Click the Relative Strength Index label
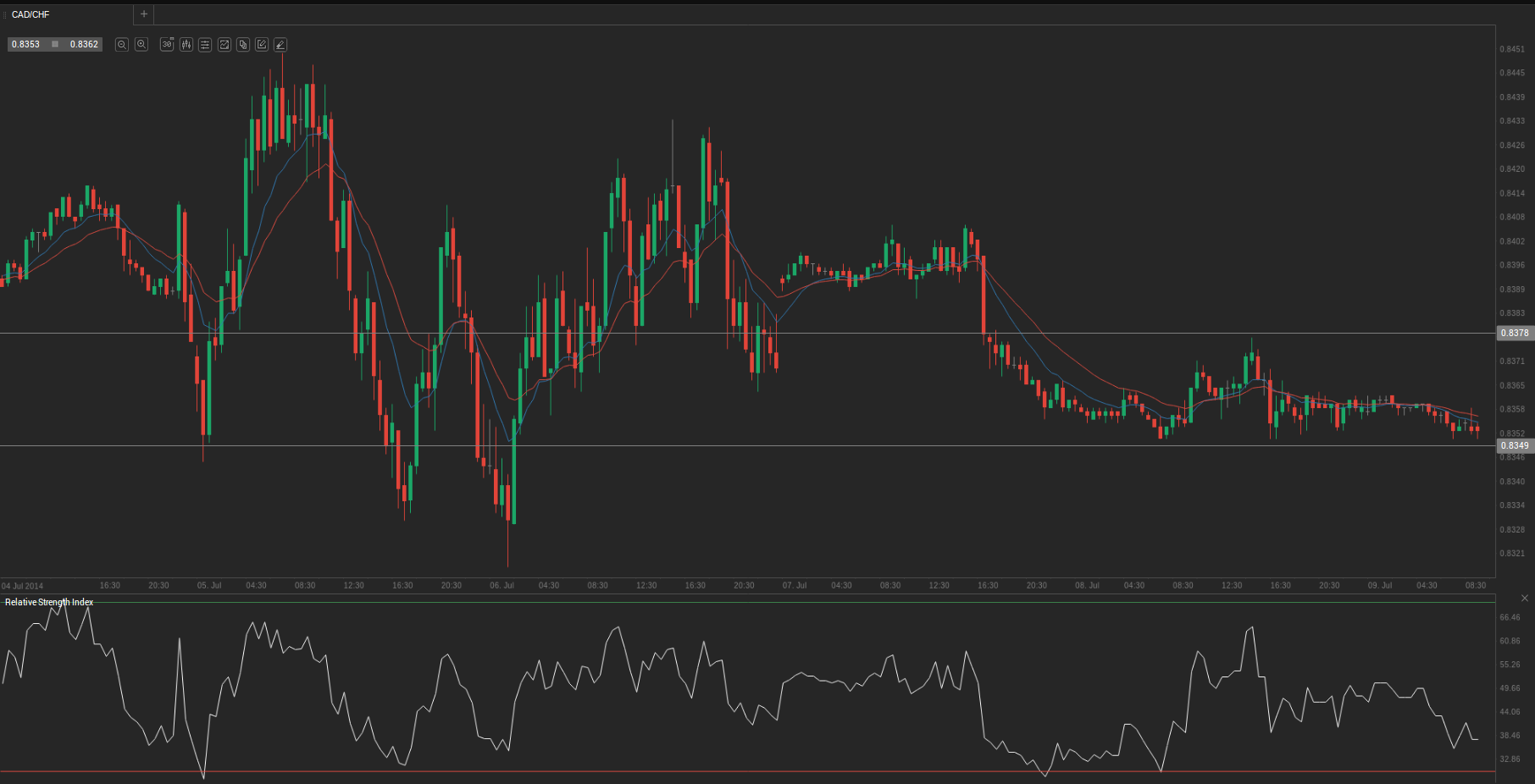 pos(49,602)
